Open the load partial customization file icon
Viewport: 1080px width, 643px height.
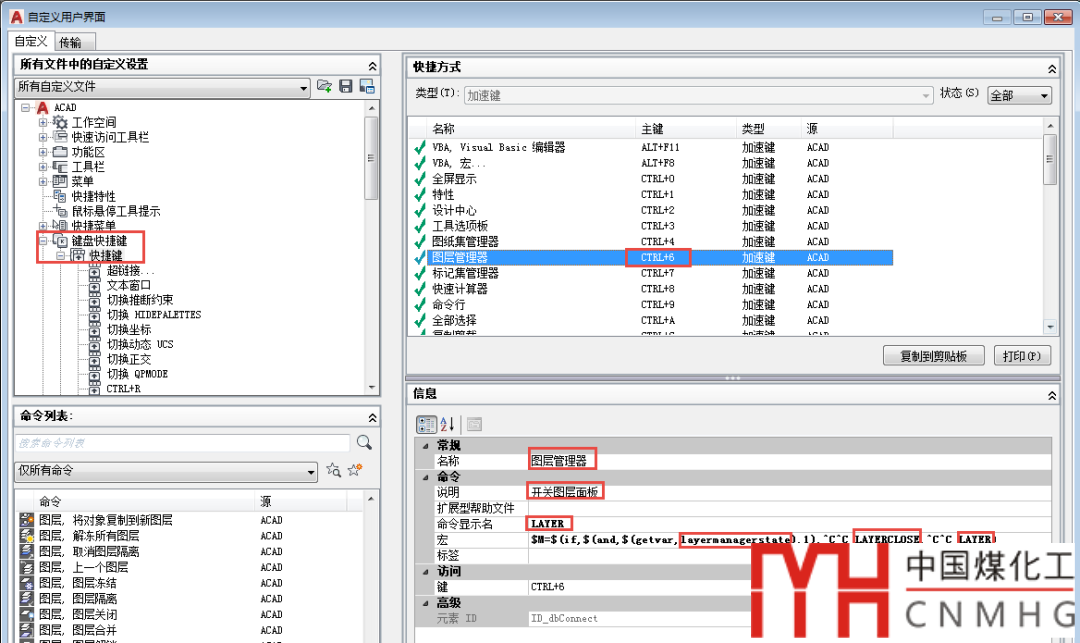pyautogui.click(x=324, y=86)
